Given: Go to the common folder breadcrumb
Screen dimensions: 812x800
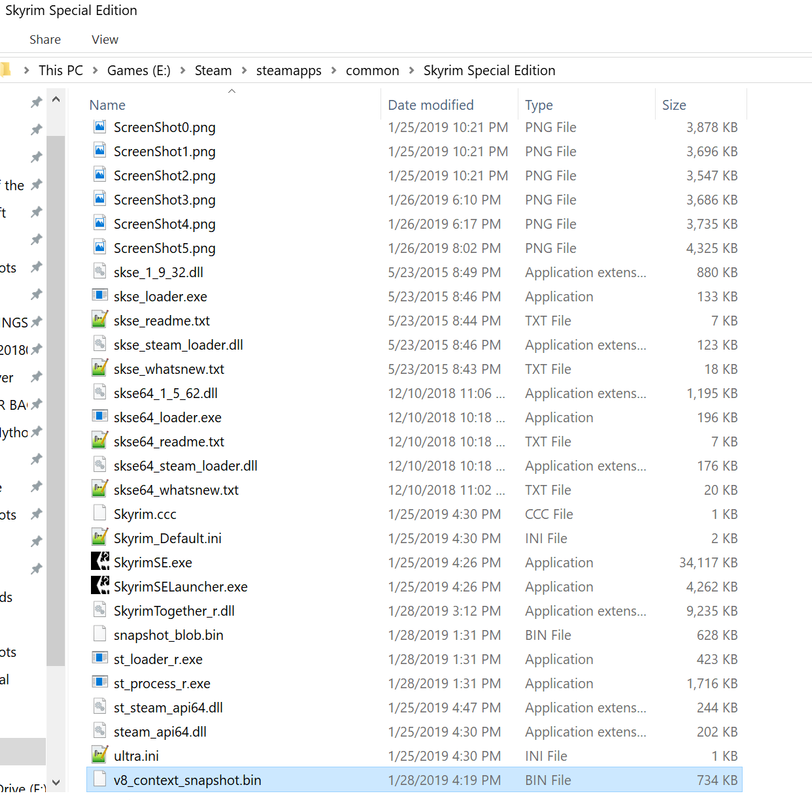Looking at the screenshot, I should click(372, 70).
